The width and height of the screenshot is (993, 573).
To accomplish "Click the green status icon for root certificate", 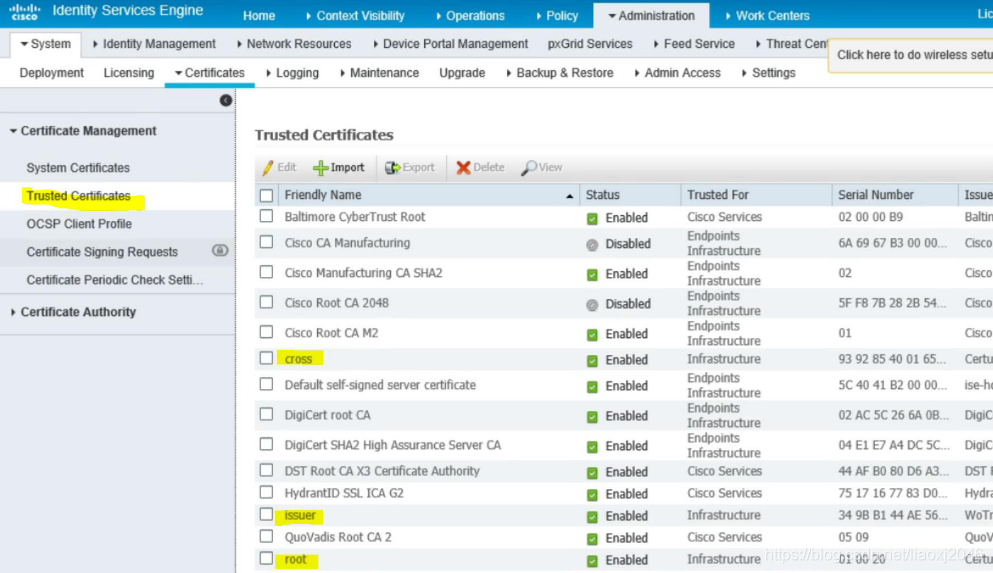I will click(x=592, y=560).
